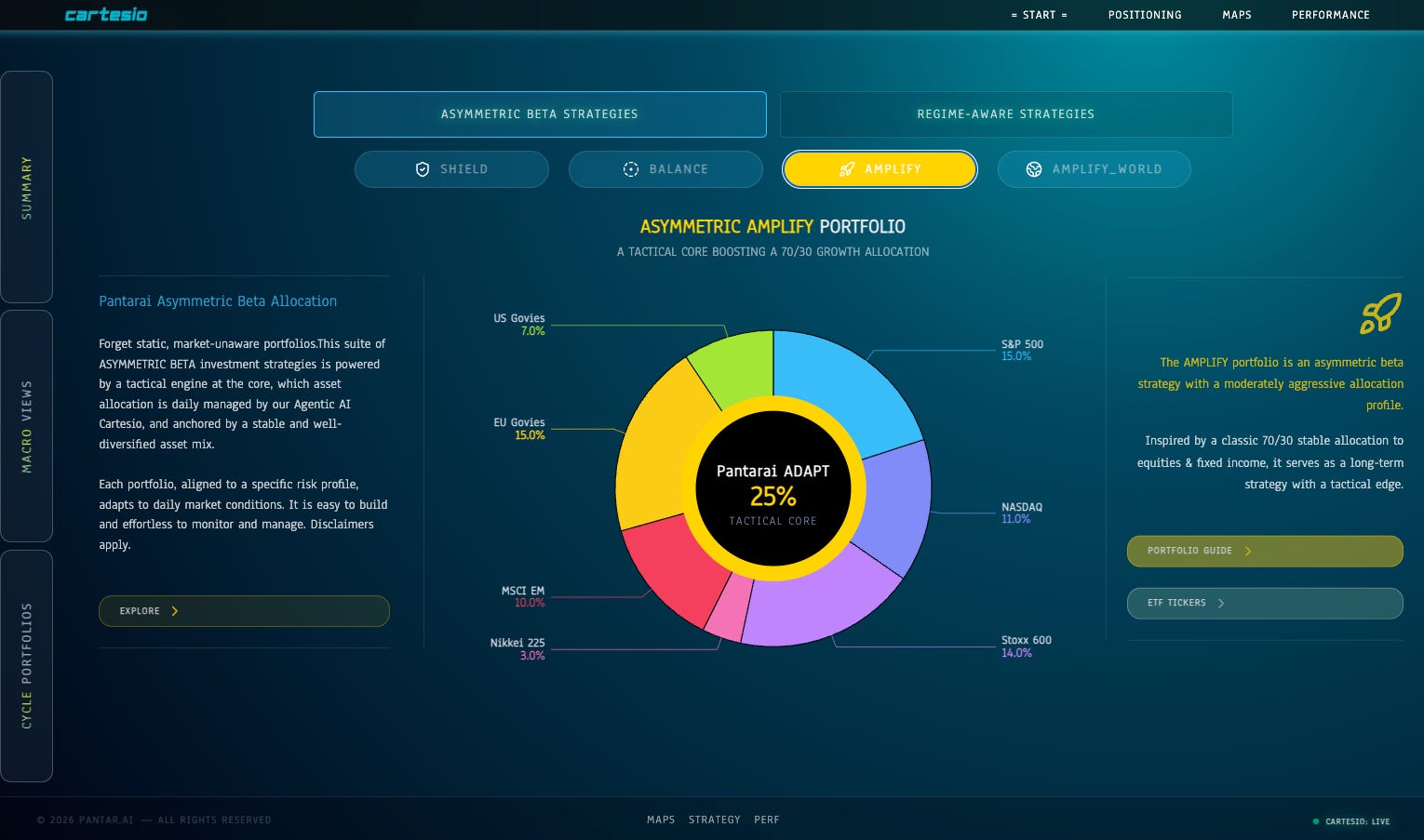Click the Pantarai ADAPT 25% center circle
Screen dimensions: 1424x840
(773, 488)
